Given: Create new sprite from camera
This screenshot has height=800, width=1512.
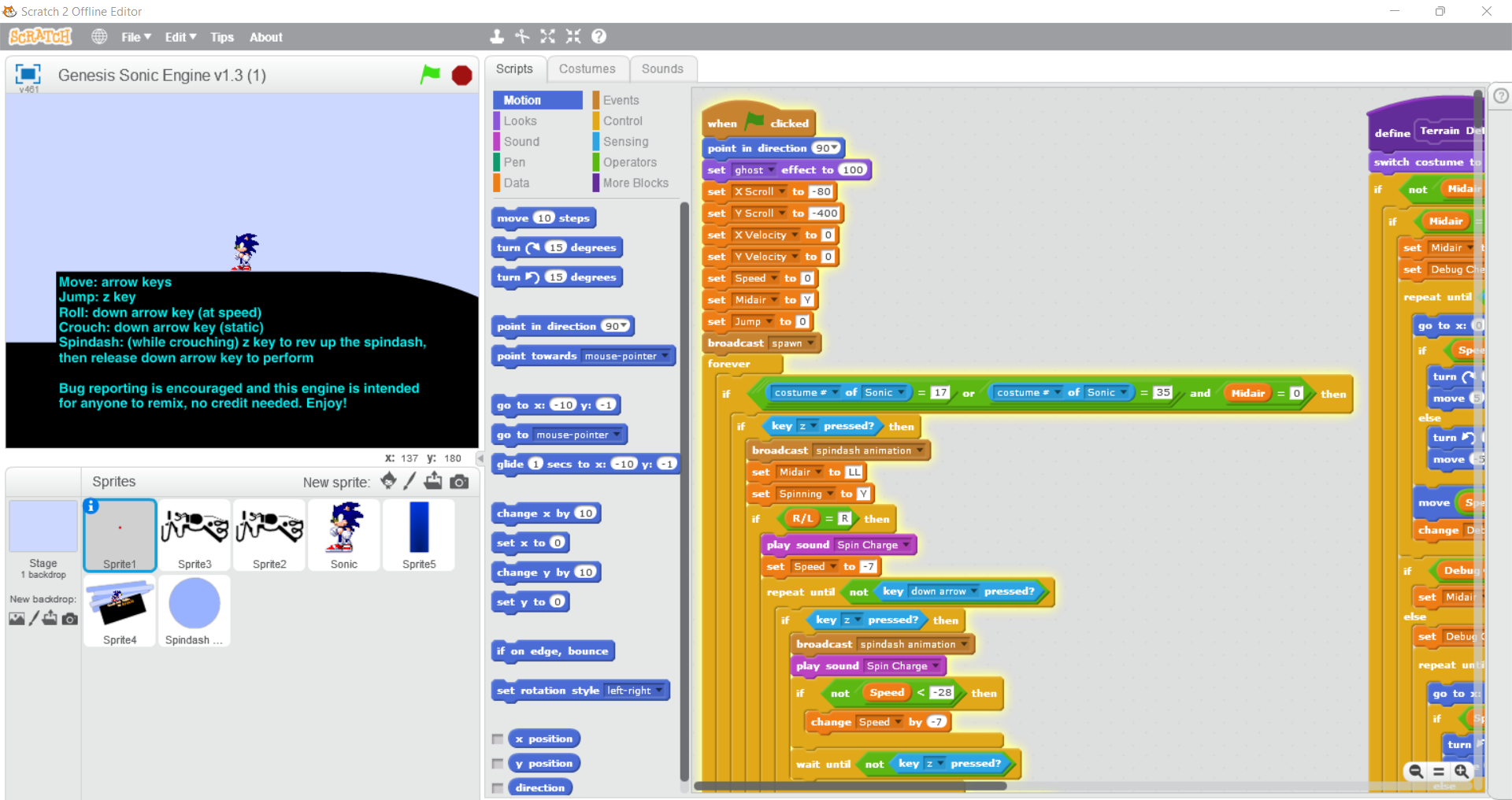Looking at the screenshot, I should [x=459, y=482].
